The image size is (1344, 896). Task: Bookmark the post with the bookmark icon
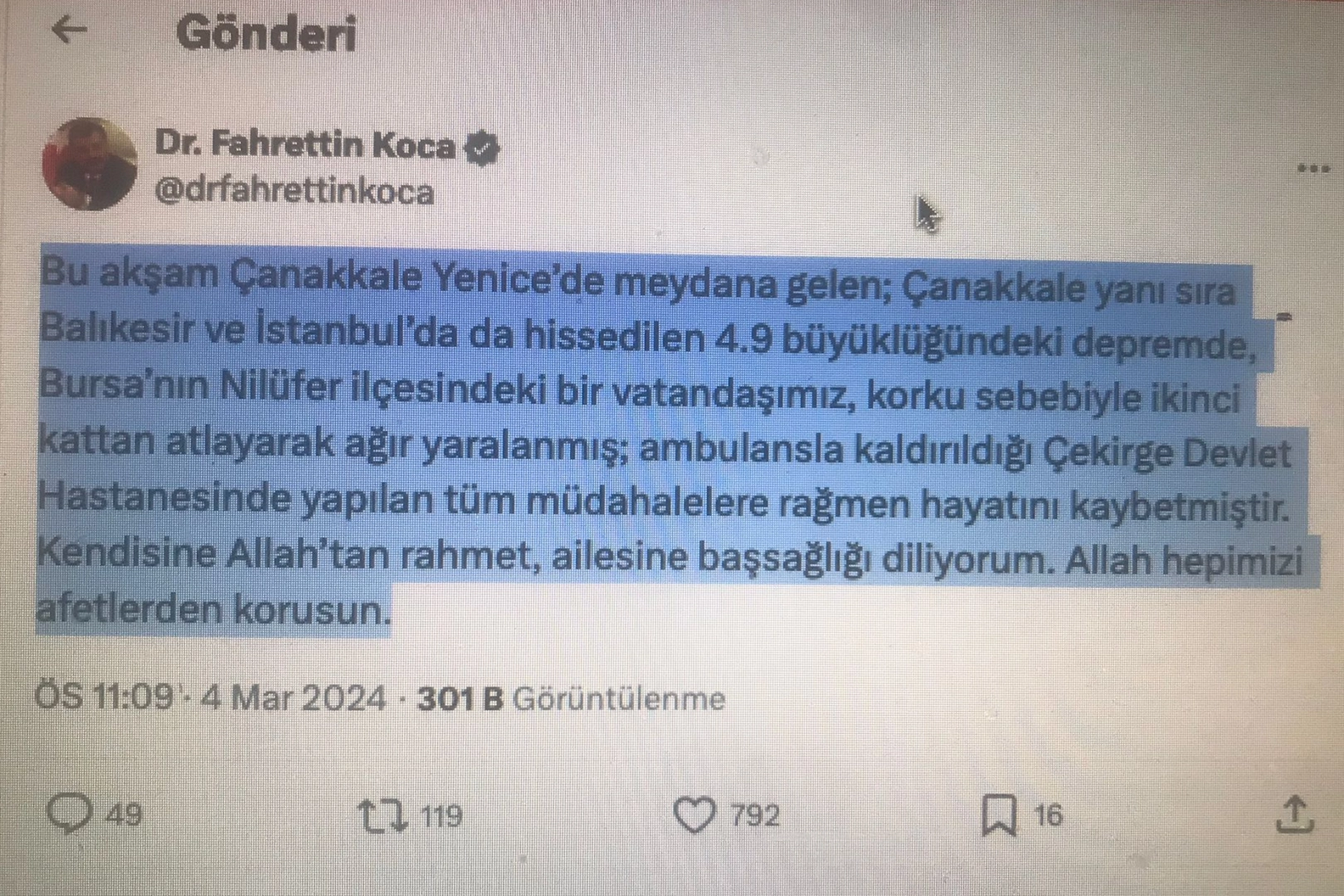pos(999,815)
